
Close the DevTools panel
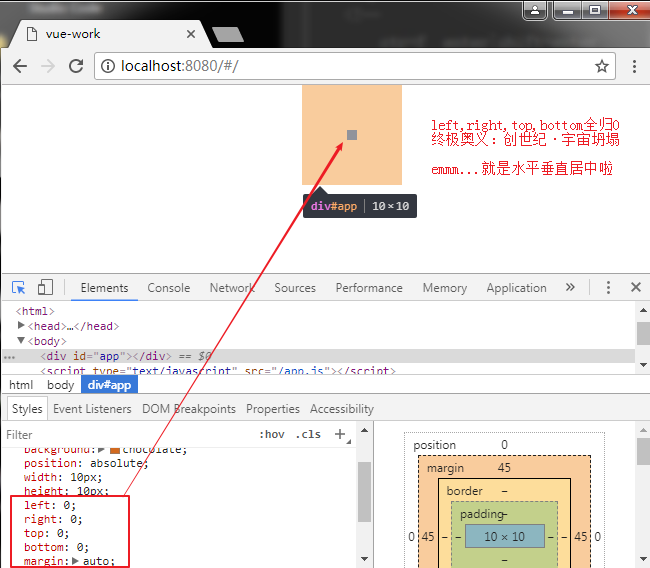tap(635, 287)
